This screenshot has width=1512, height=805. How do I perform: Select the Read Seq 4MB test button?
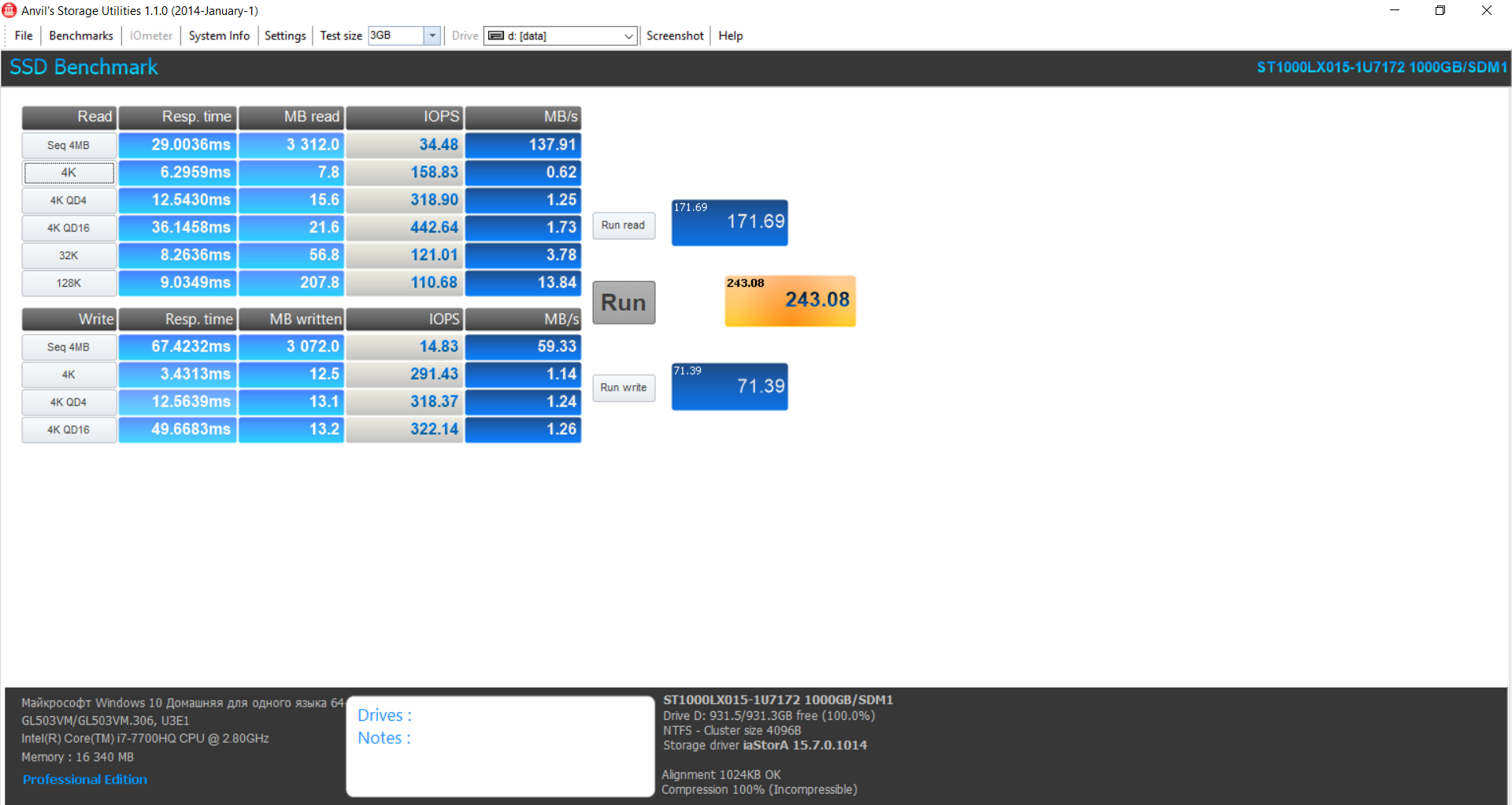pyautogui.click(x=69, y=145)
